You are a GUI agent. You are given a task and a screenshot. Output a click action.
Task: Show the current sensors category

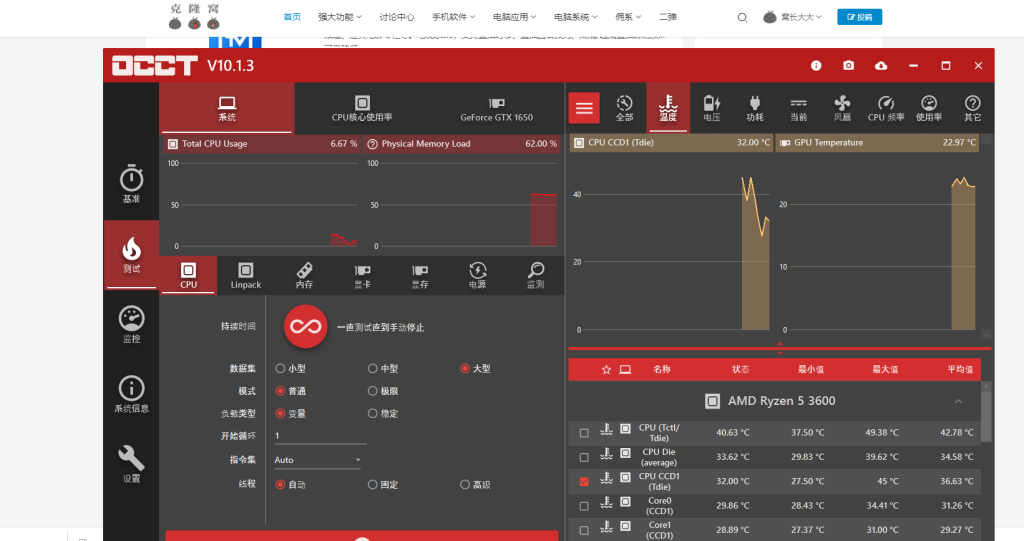click(x=799, y=108)
